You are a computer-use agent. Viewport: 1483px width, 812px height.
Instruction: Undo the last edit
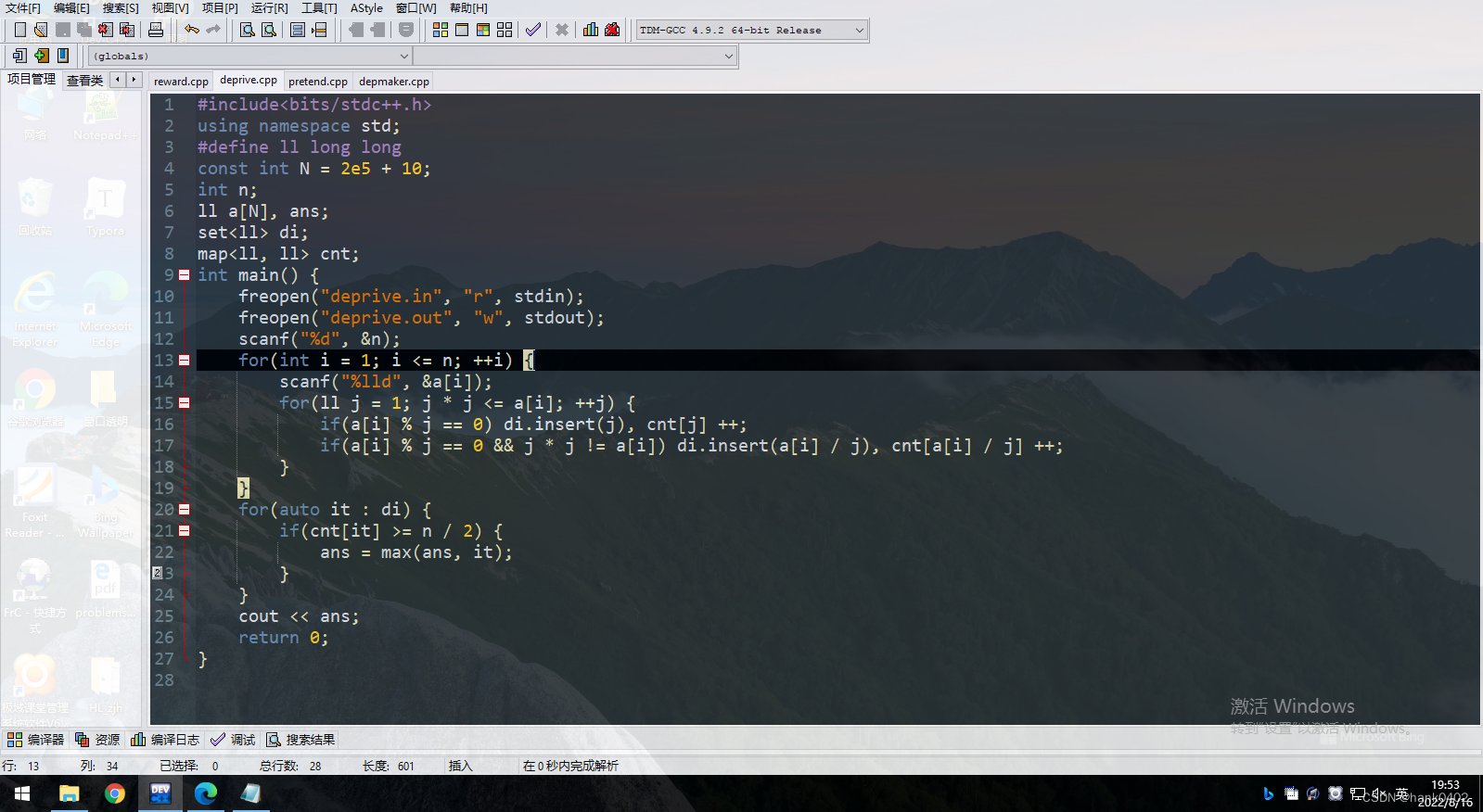[192, 30]
